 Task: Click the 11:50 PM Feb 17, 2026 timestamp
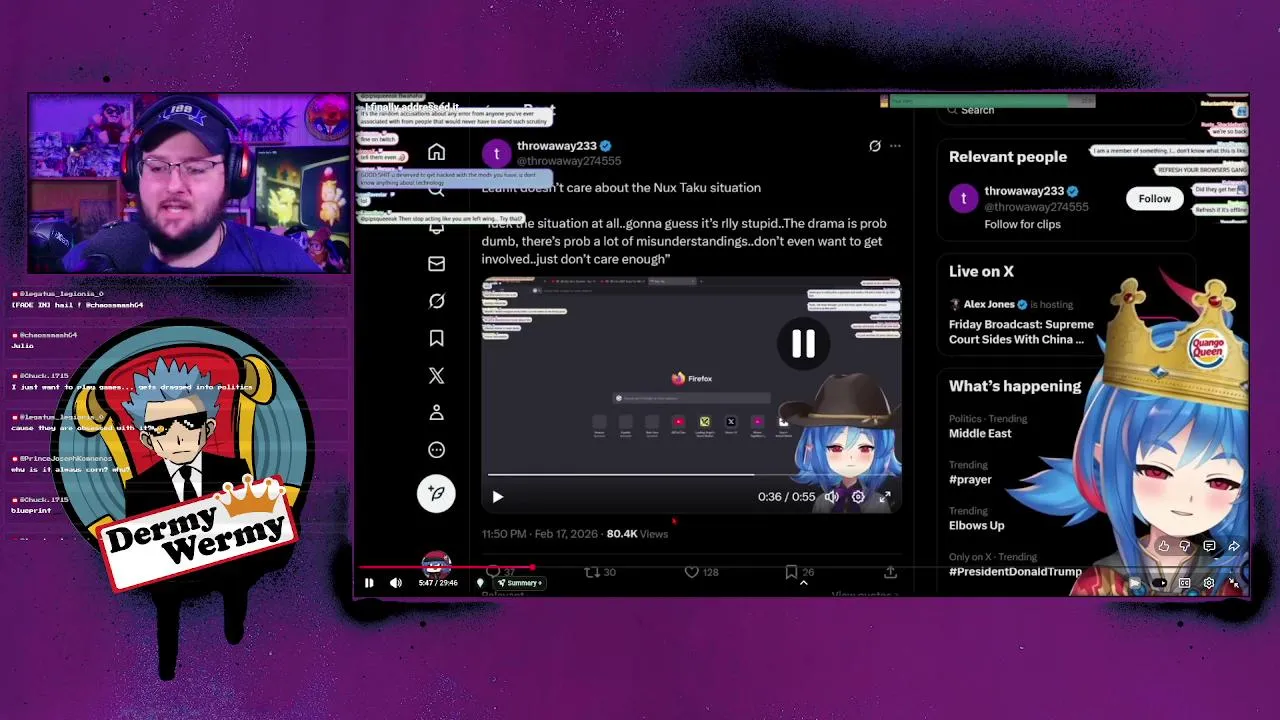pyautogui.click(x=540, y=534)
